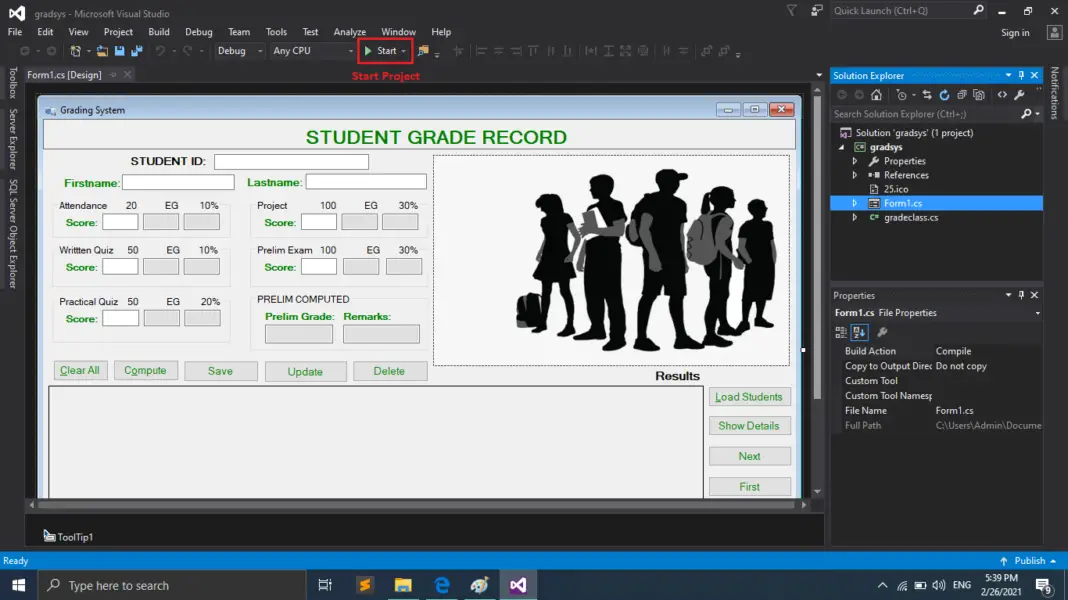Expand the gradeclass.cs tree node
Screen dimensions: 1068x600
[x=855, y=217]
